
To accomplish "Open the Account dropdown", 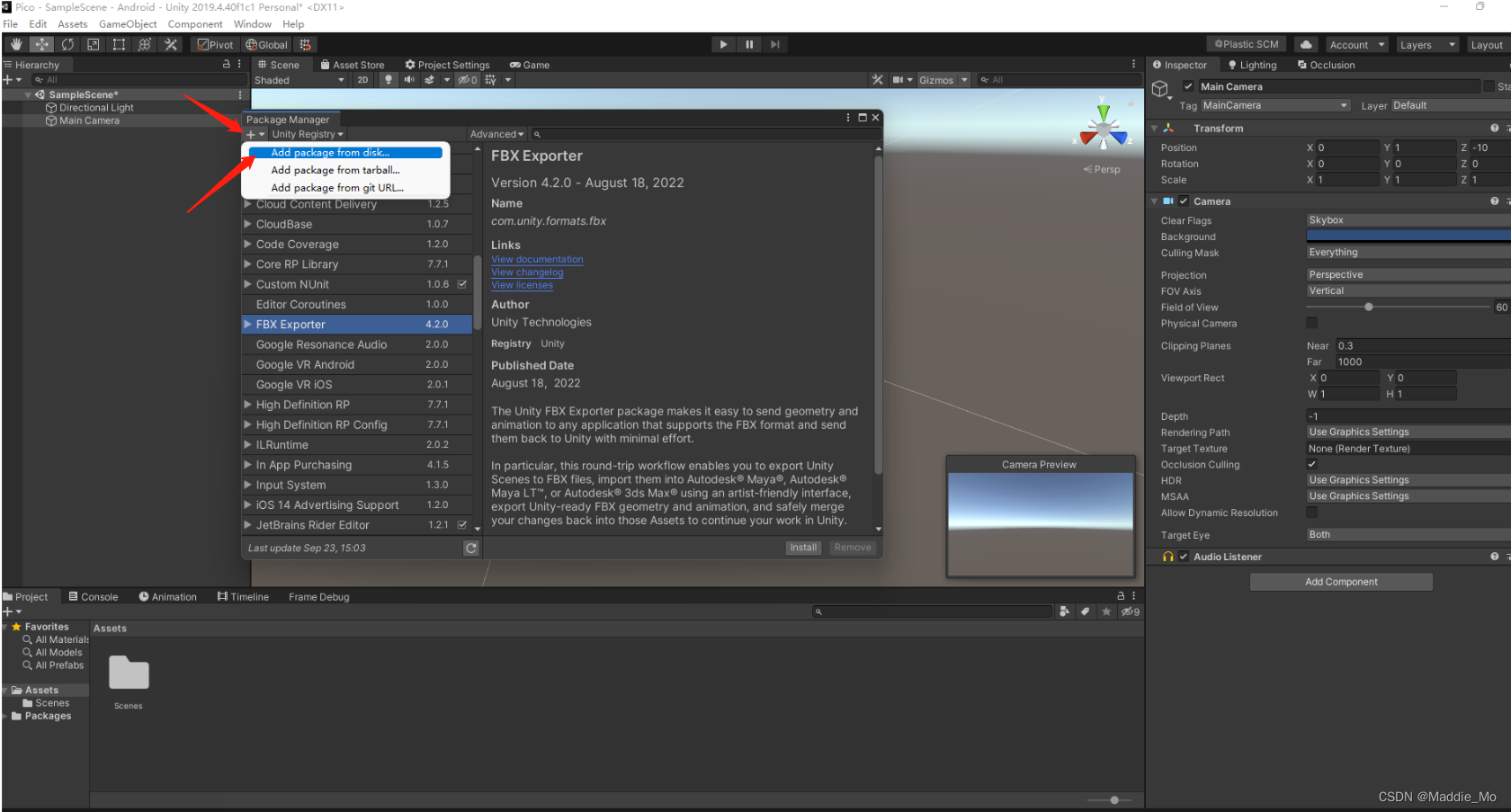I will point(1356,45).
